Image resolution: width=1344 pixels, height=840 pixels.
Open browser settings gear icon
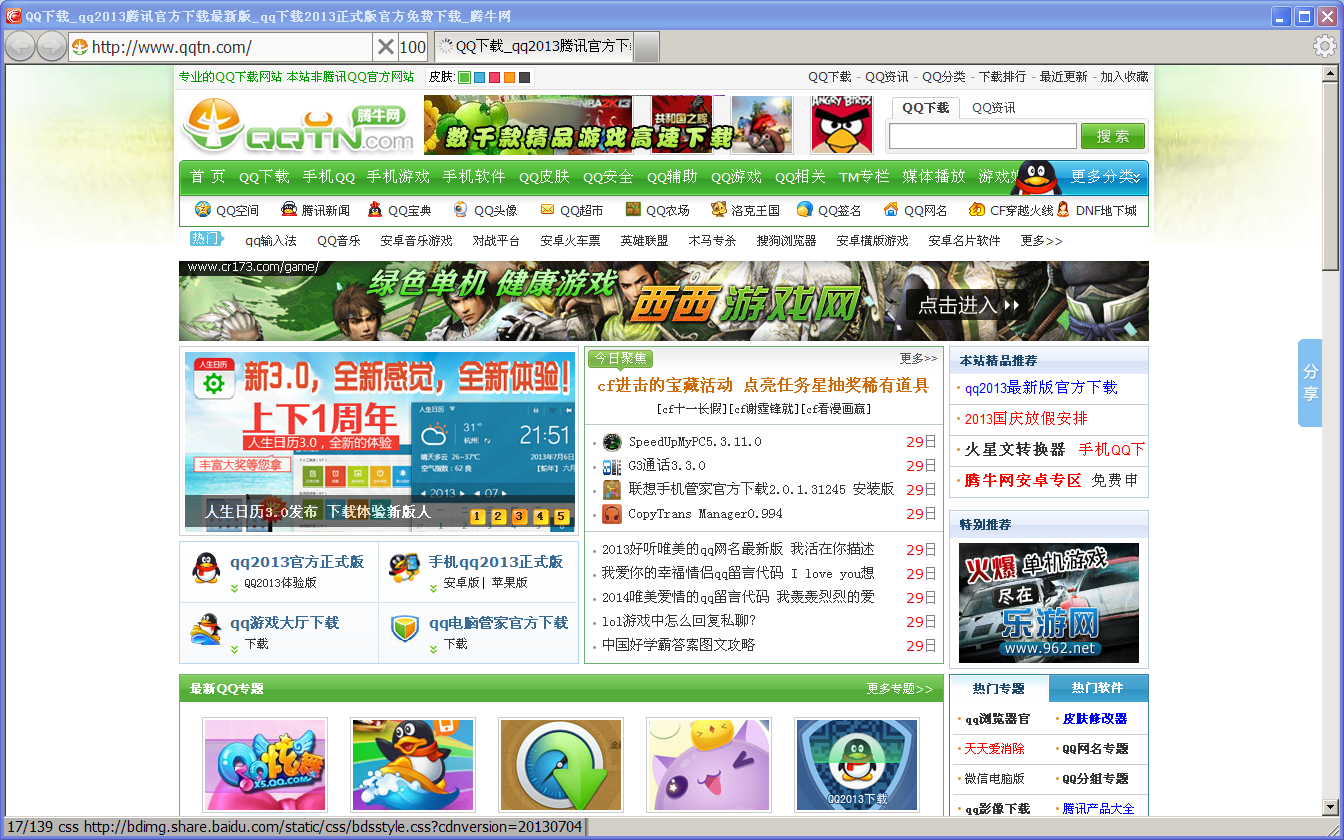[x=1324, y=46]
